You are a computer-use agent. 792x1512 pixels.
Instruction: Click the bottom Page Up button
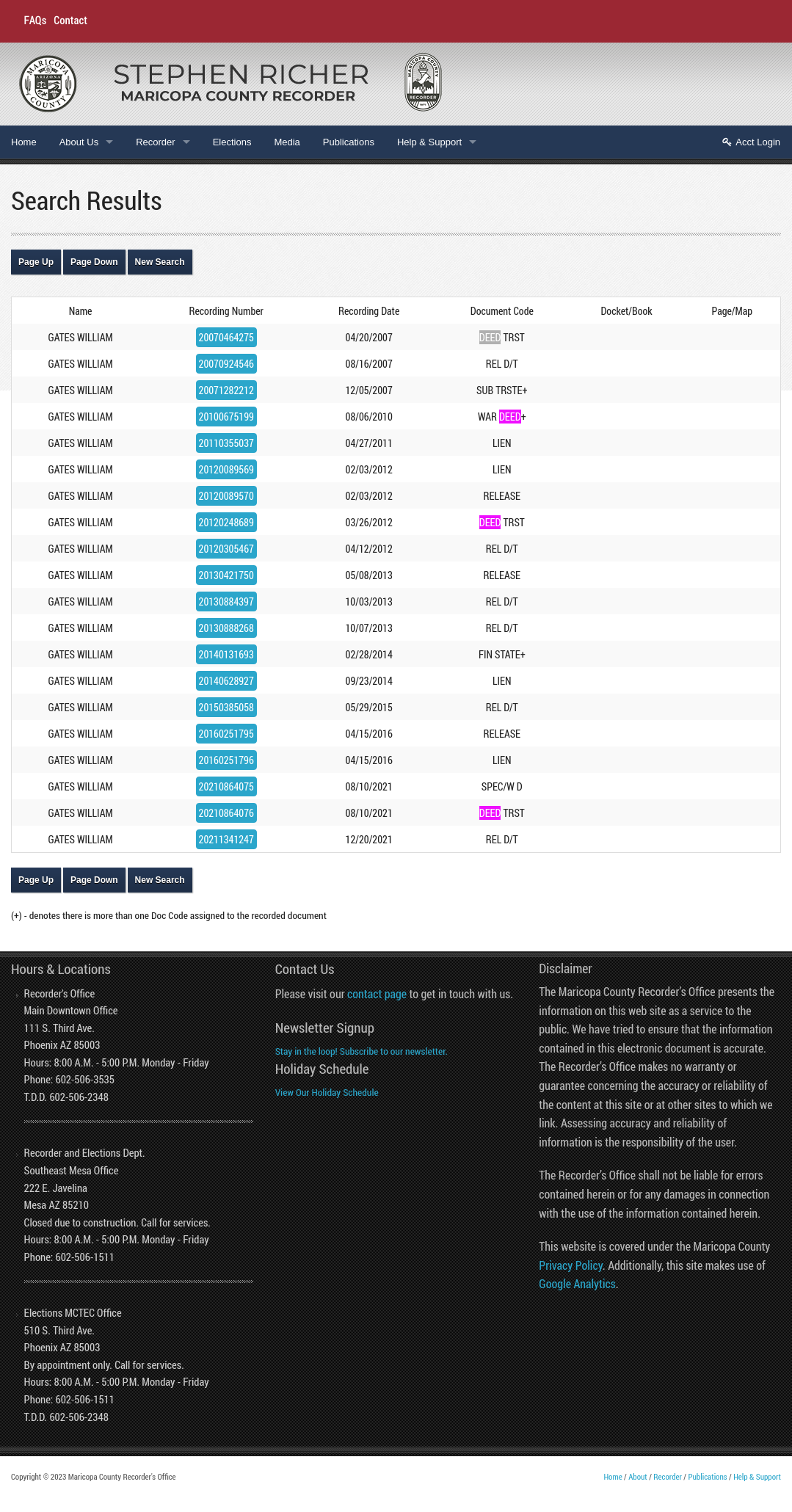point(36,880)
